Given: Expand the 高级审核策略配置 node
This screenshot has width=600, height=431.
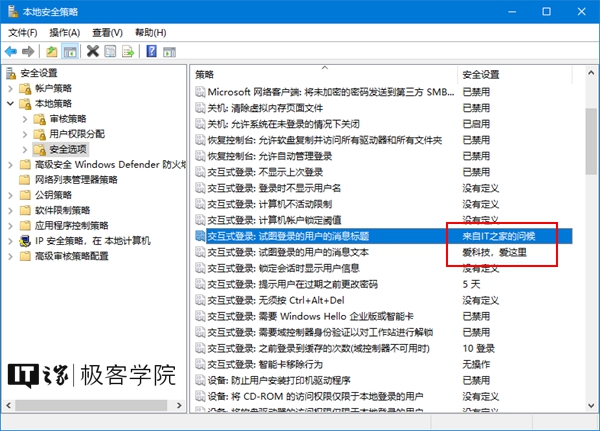Looking at the screenshot, I should click(x=10, y=256).
